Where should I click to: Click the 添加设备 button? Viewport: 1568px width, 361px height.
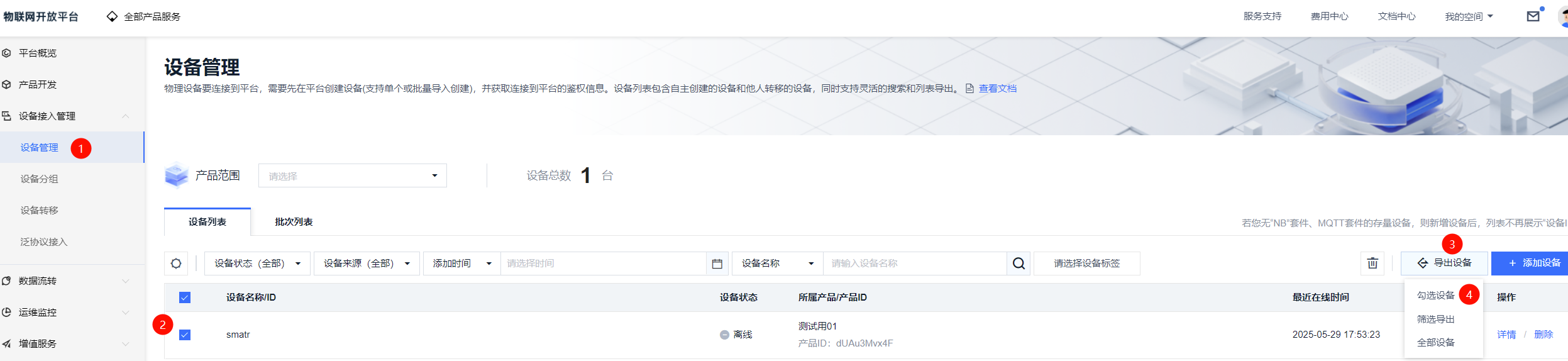(1530, 264)
